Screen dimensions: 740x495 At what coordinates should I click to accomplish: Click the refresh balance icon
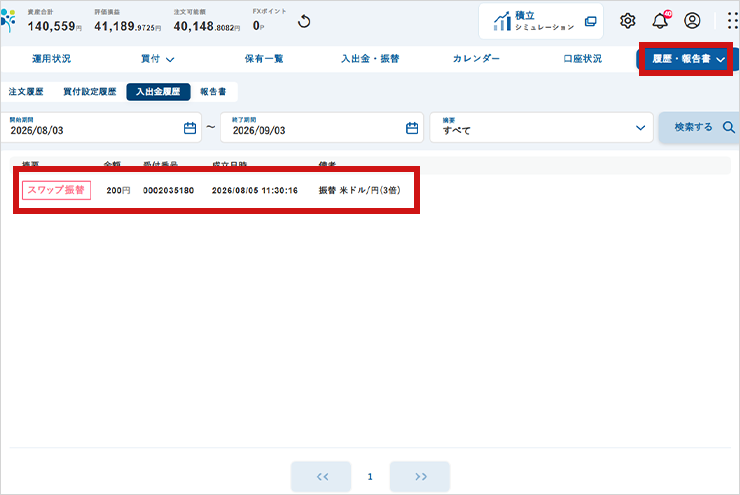pos(304,21)
